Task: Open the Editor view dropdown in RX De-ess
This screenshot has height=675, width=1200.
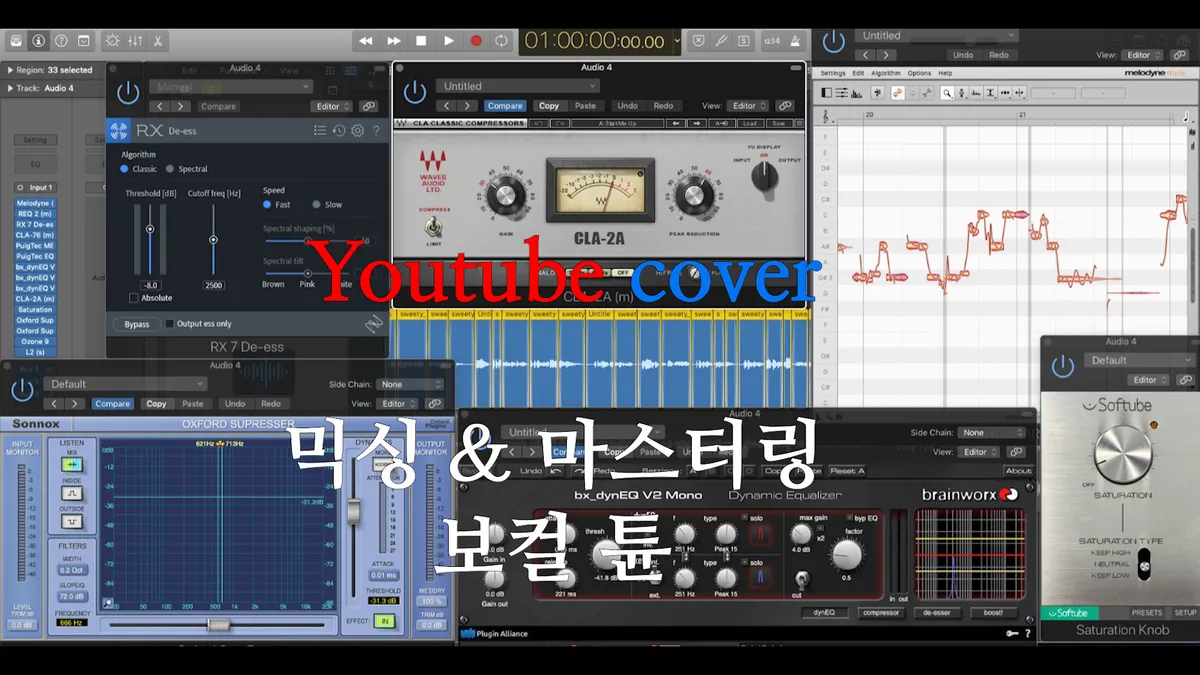Action: 330,106
